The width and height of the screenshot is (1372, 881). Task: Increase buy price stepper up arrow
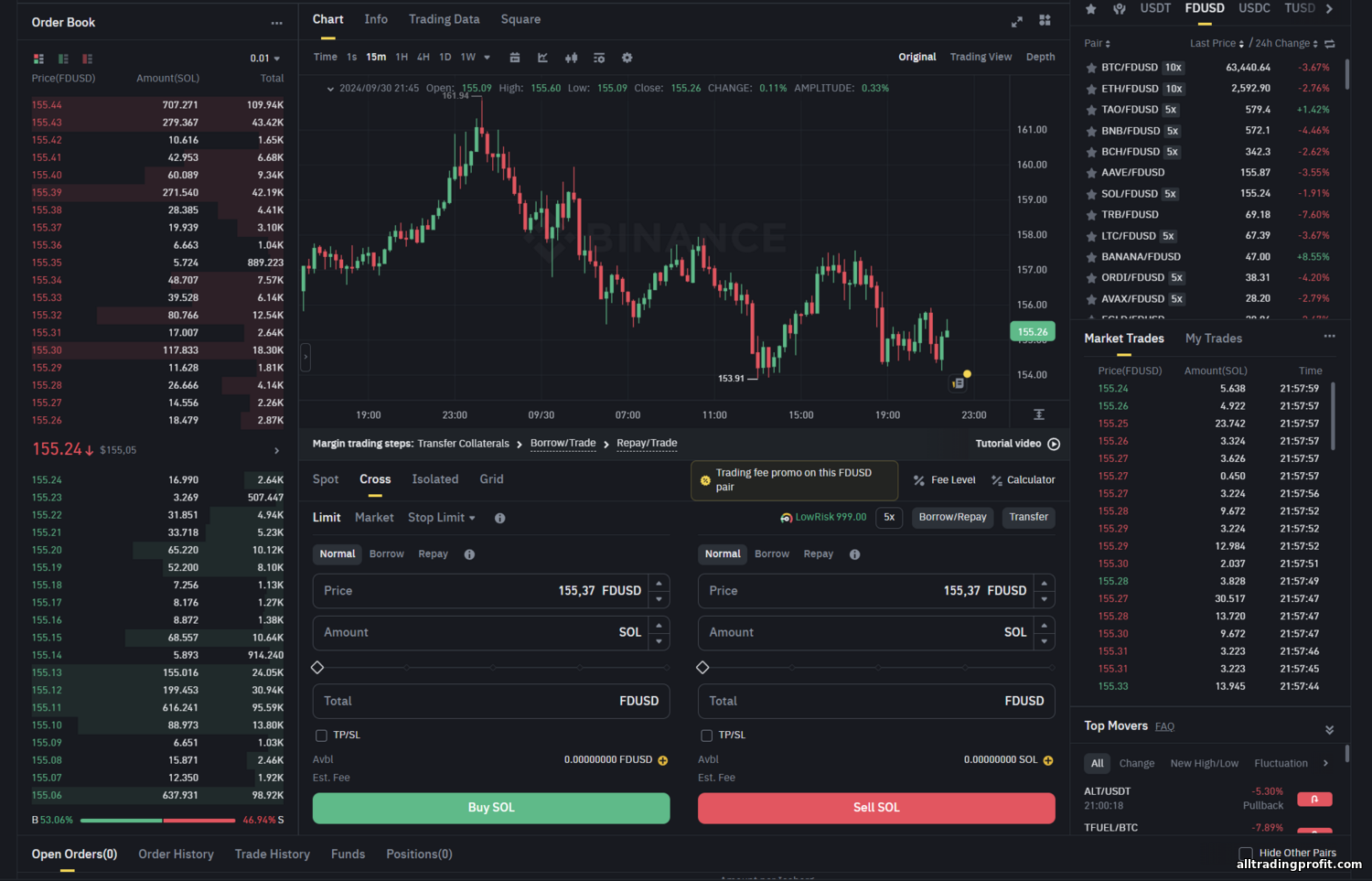point(659,584)
